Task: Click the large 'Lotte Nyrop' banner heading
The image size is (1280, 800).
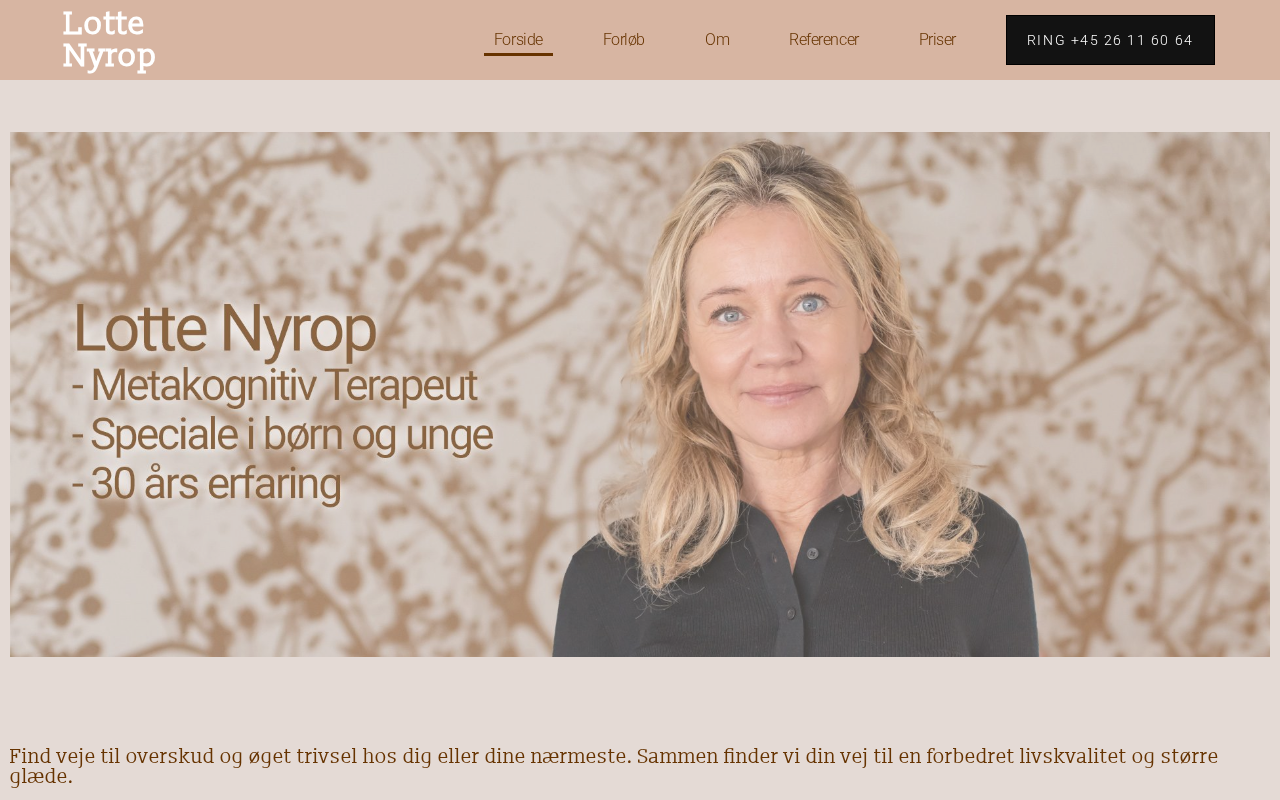Action: tap(225, 328)
